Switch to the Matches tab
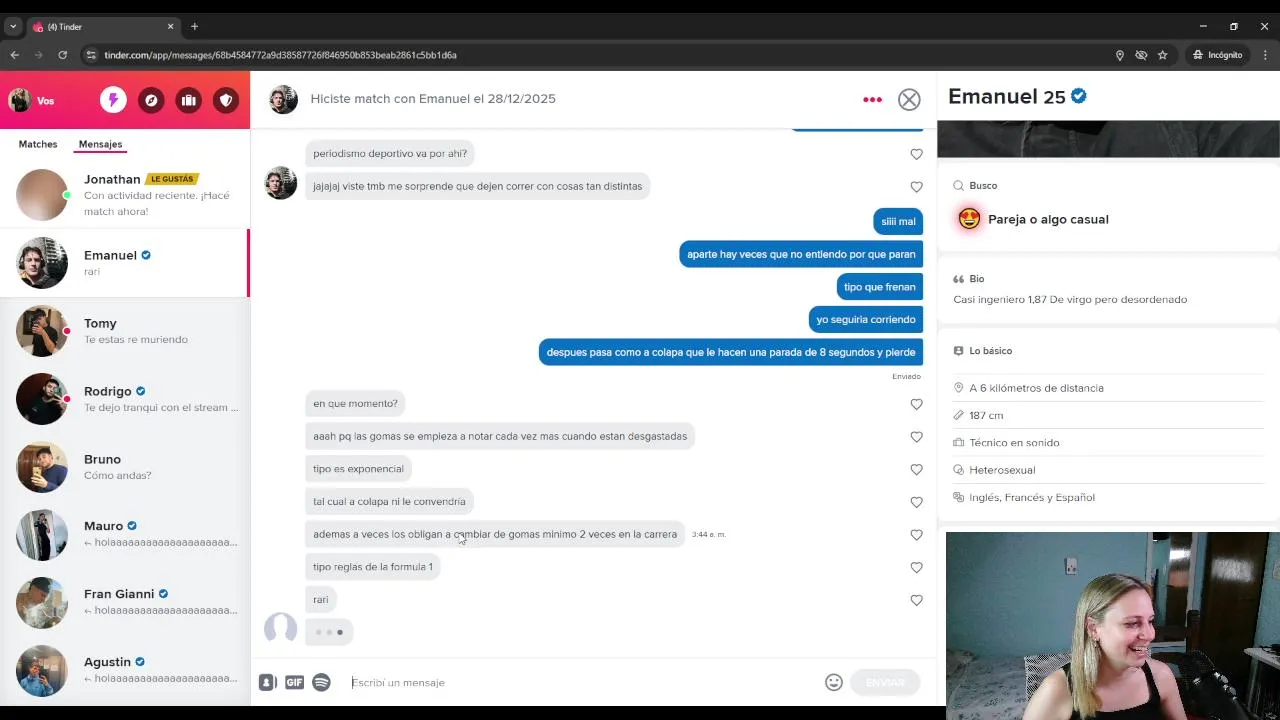The height and width of the screenshot is (720, 1280). tap(38, 144)
